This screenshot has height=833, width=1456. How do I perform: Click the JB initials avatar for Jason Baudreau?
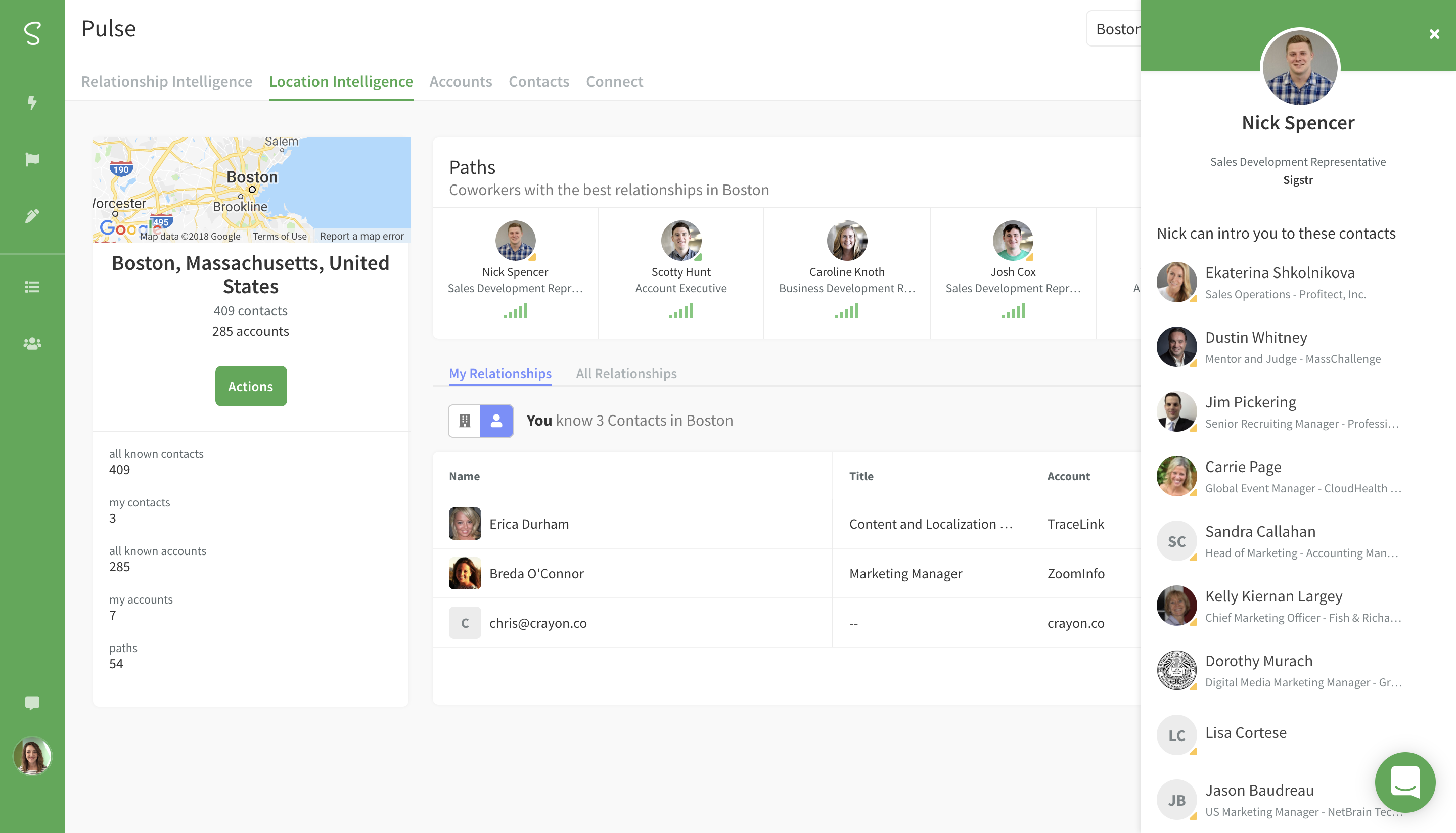[1176, 800]
